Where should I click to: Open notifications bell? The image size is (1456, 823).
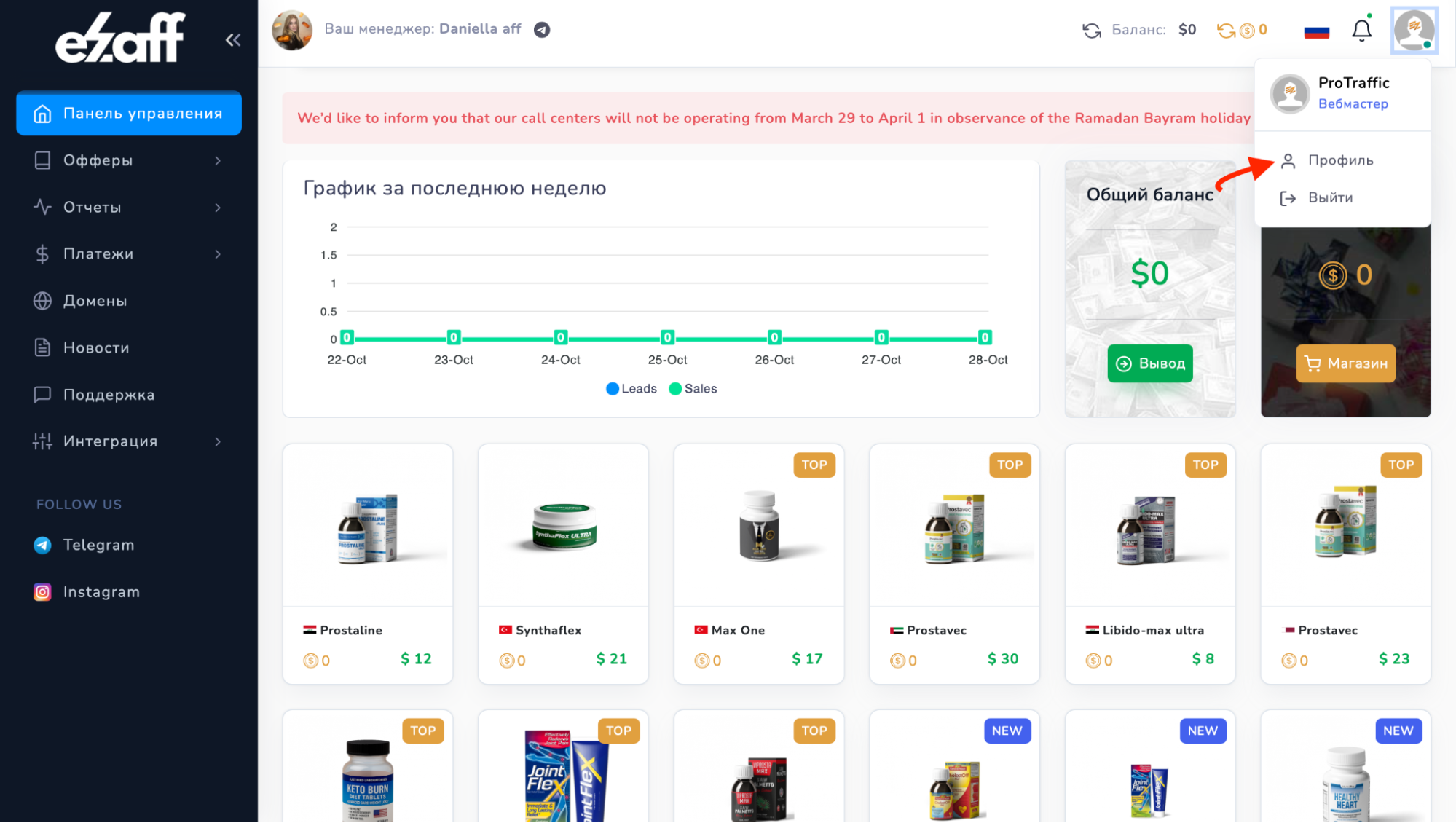1362,30
